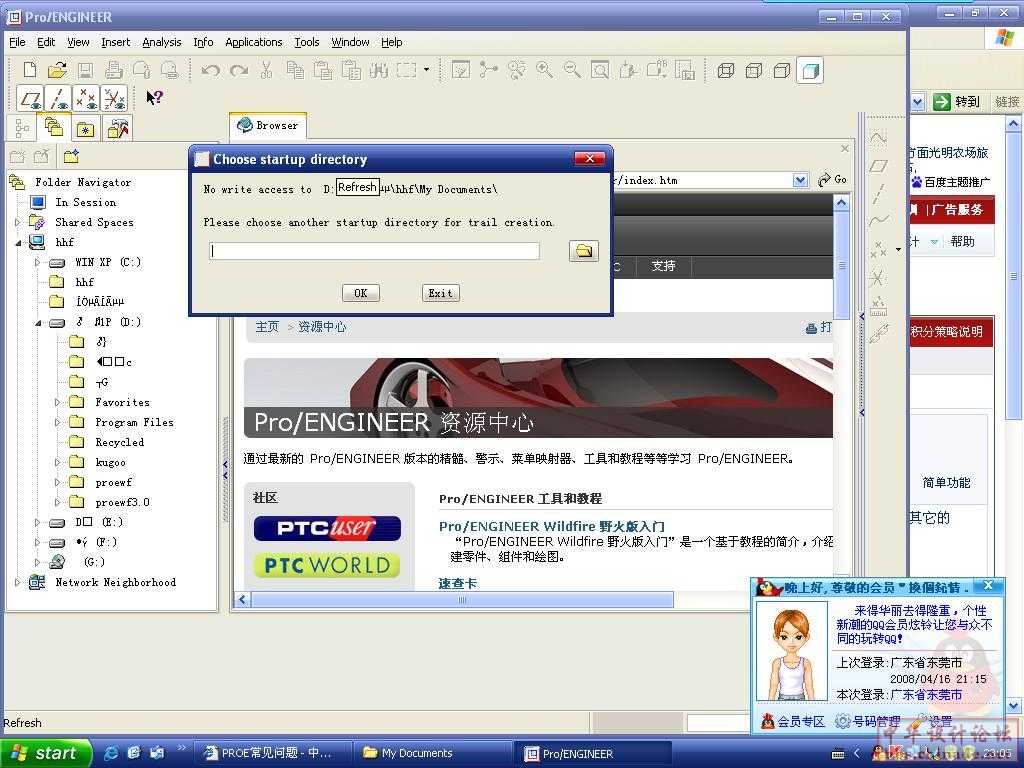This screenshot has width=1024, height=768.
Task: Redo the last action
Action: (x=239, y=70)
